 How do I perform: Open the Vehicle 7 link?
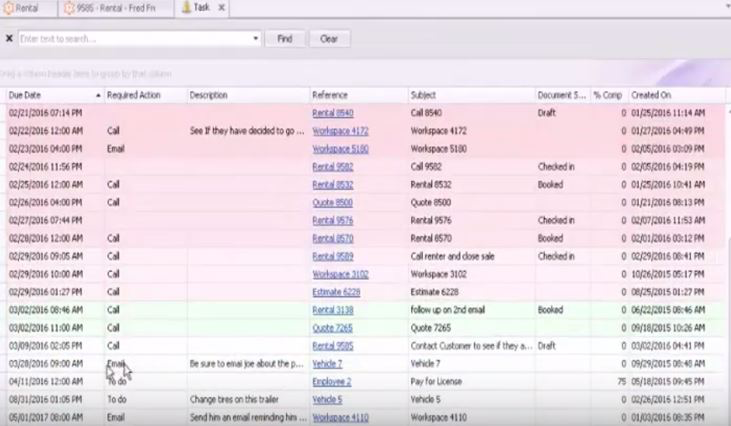click(327, 364)
